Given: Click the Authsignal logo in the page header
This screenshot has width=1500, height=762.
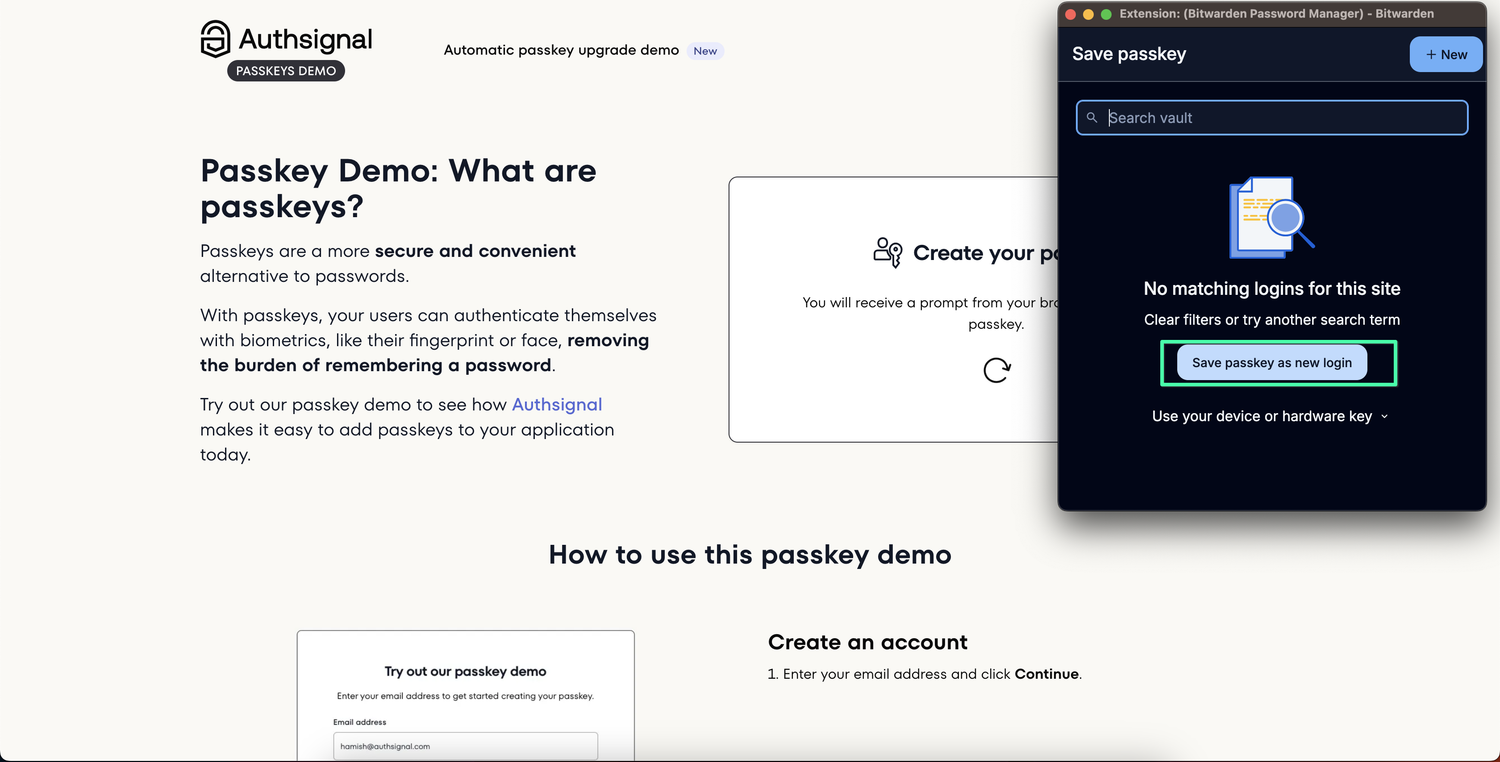Looking at the screenshot, I should click(x=286, y=40).
